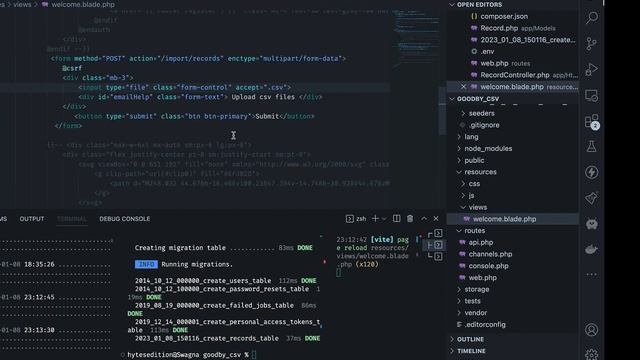The width and height of the screenshot is (640, 360).
Task: Open the Source Control view
Action: click(x=592, y=43)
